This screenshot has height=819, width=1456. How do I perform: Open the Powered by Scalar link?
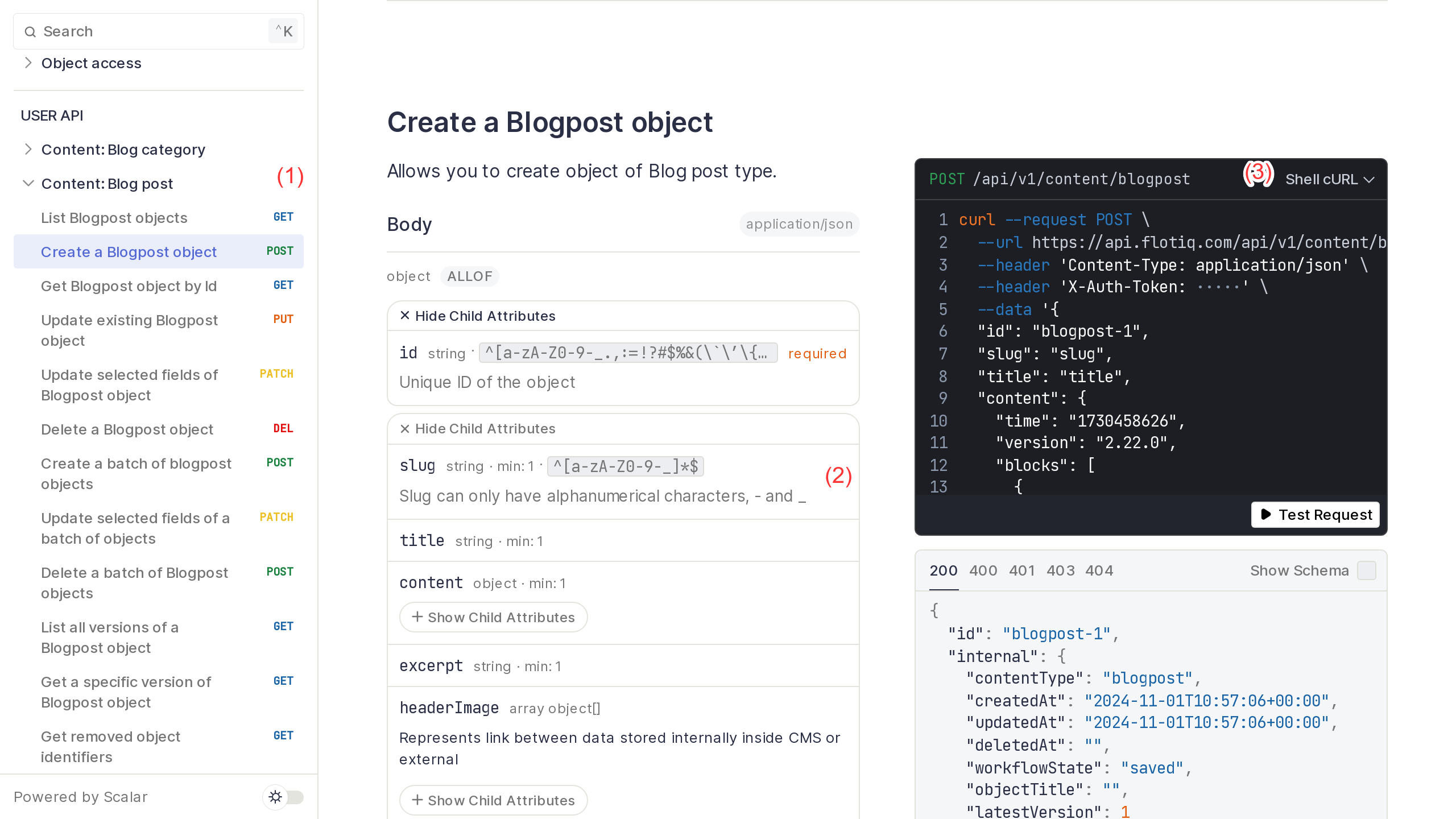pyautogui.click(x=80, y=797)
